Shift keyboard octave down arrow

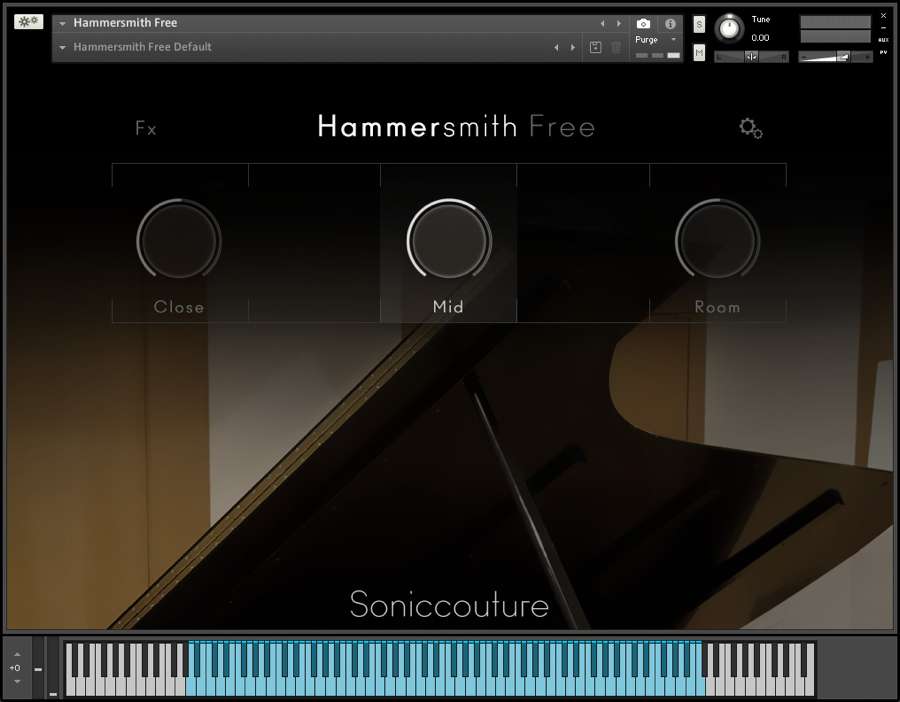coord(17,681)
